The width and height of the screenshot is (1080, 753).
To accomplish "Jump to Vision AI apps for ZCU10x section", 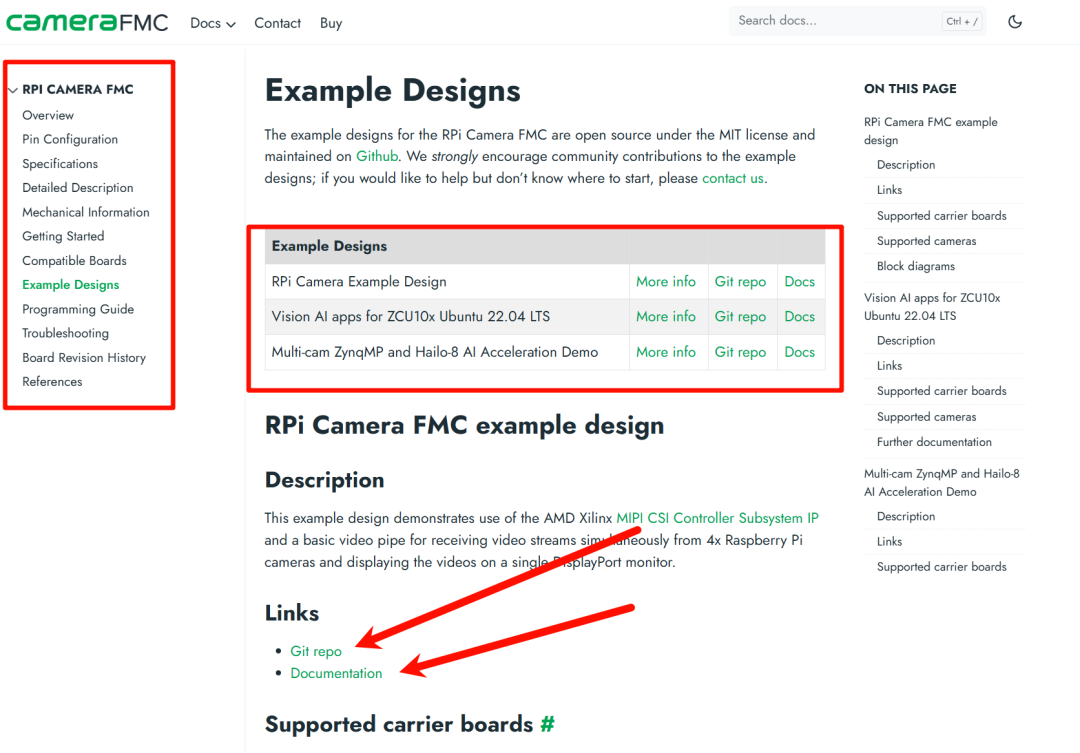I will [932, 307].
